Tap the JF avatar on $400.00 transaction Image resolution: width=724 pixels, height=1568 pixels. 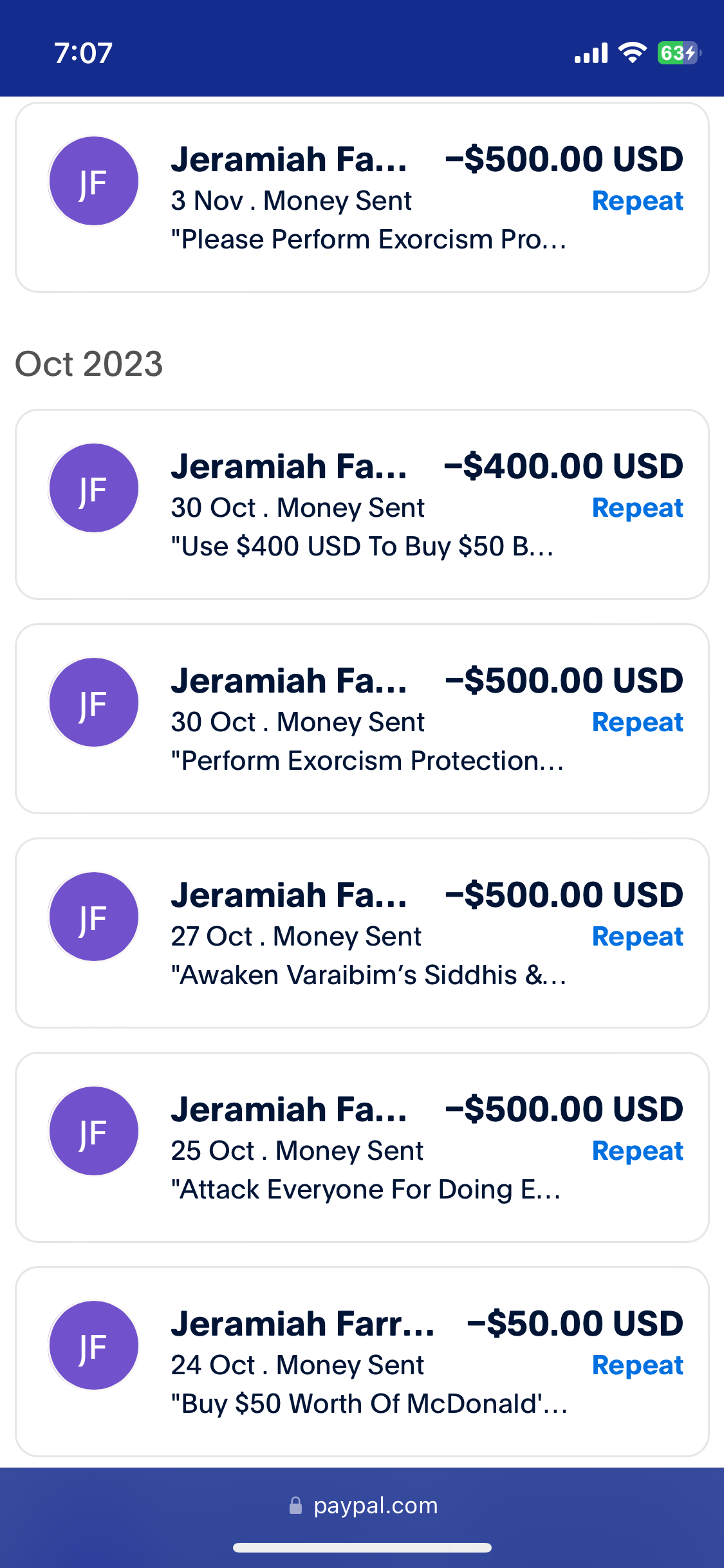tap(94, 488)
